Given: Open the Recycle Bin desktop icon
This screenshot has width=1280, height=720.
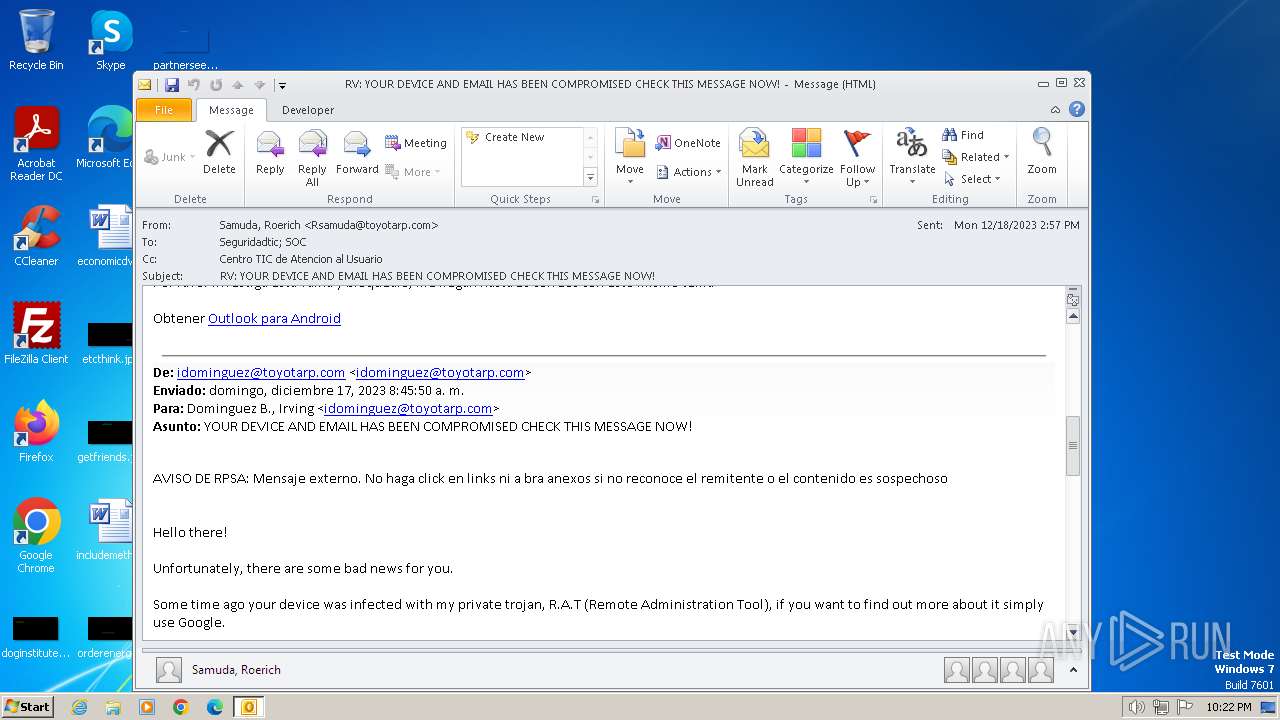Looking at the screenshot, I should pos(36,40).
